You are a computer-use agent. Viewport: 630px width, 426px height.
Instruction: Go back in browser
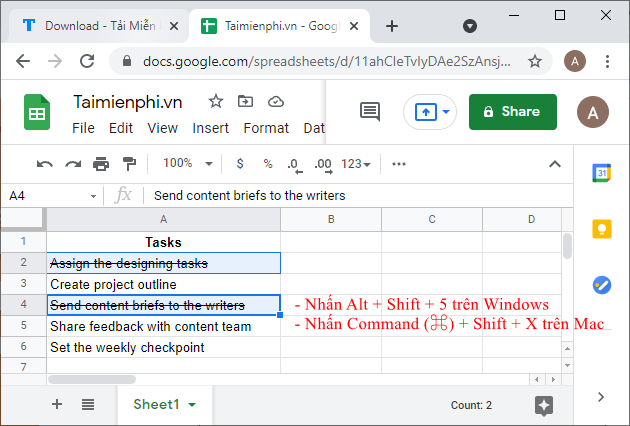coord(23,61)
